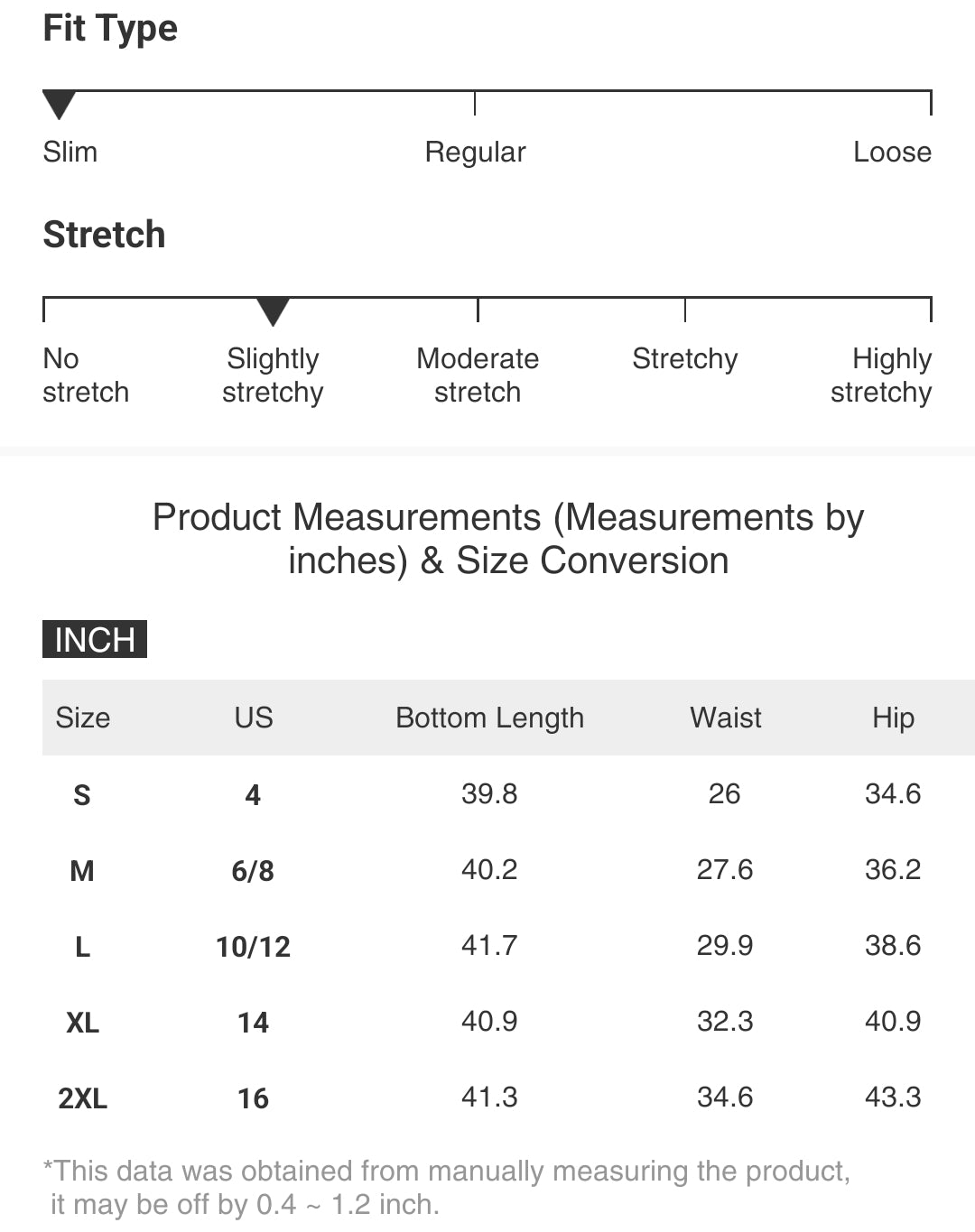The height and width of the screenshot is (1232, 975).
Task: Click the Fit Type triangle marker at Slim
Action: [x=59, y=105]
